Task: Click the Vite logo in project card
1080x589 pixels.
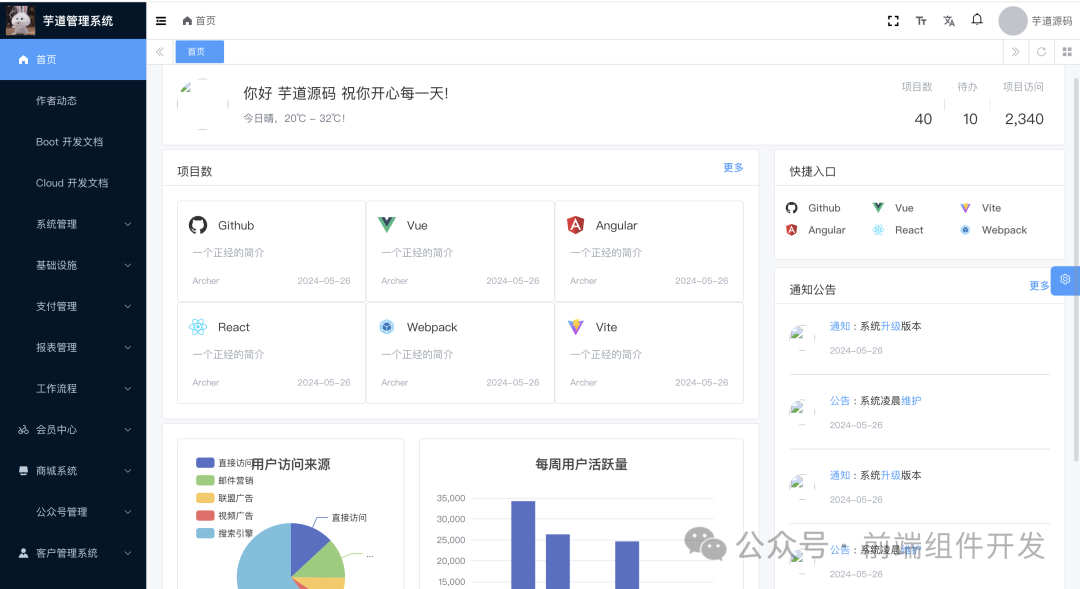Action: coord(576,327)
